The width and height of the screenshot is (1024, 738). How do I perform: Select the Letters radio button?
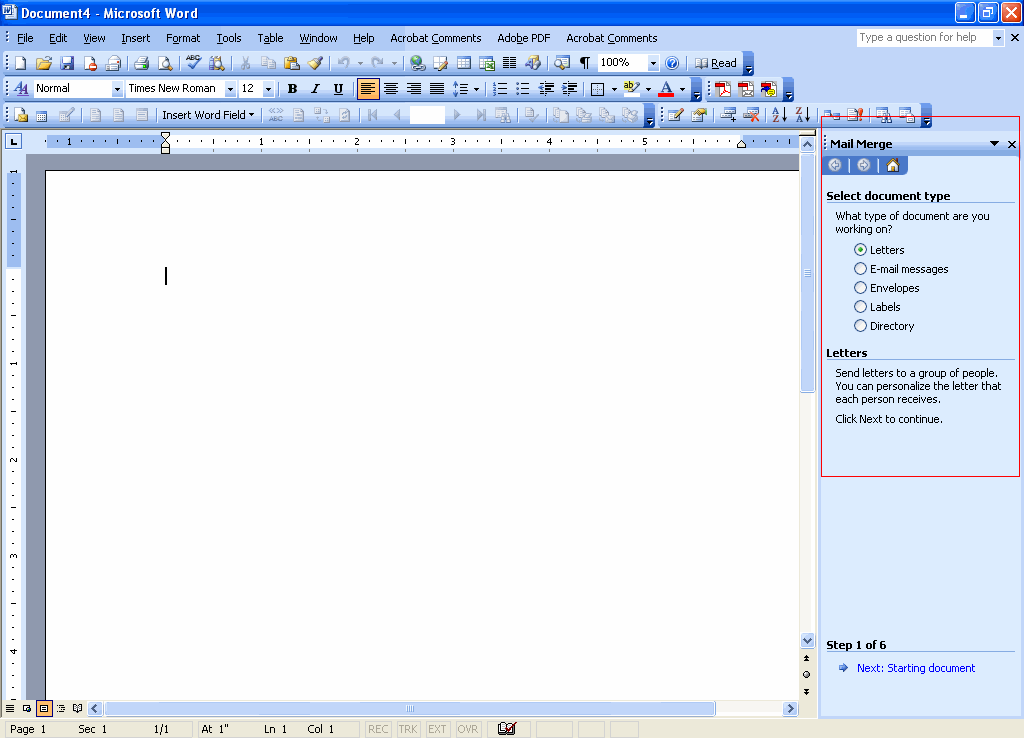[x=860, y=249]
